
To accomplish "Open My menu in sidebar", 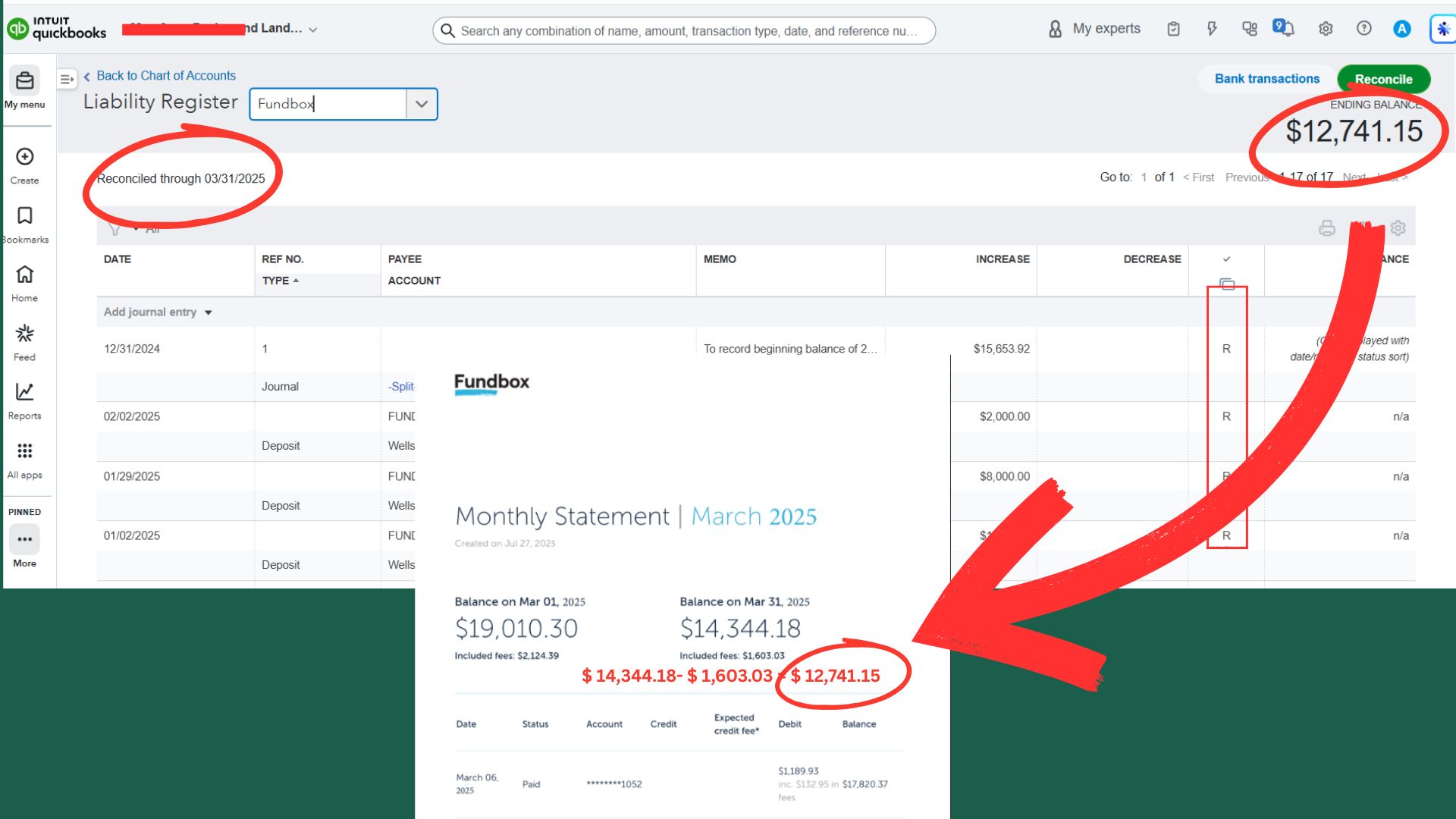I will point(24,88).
